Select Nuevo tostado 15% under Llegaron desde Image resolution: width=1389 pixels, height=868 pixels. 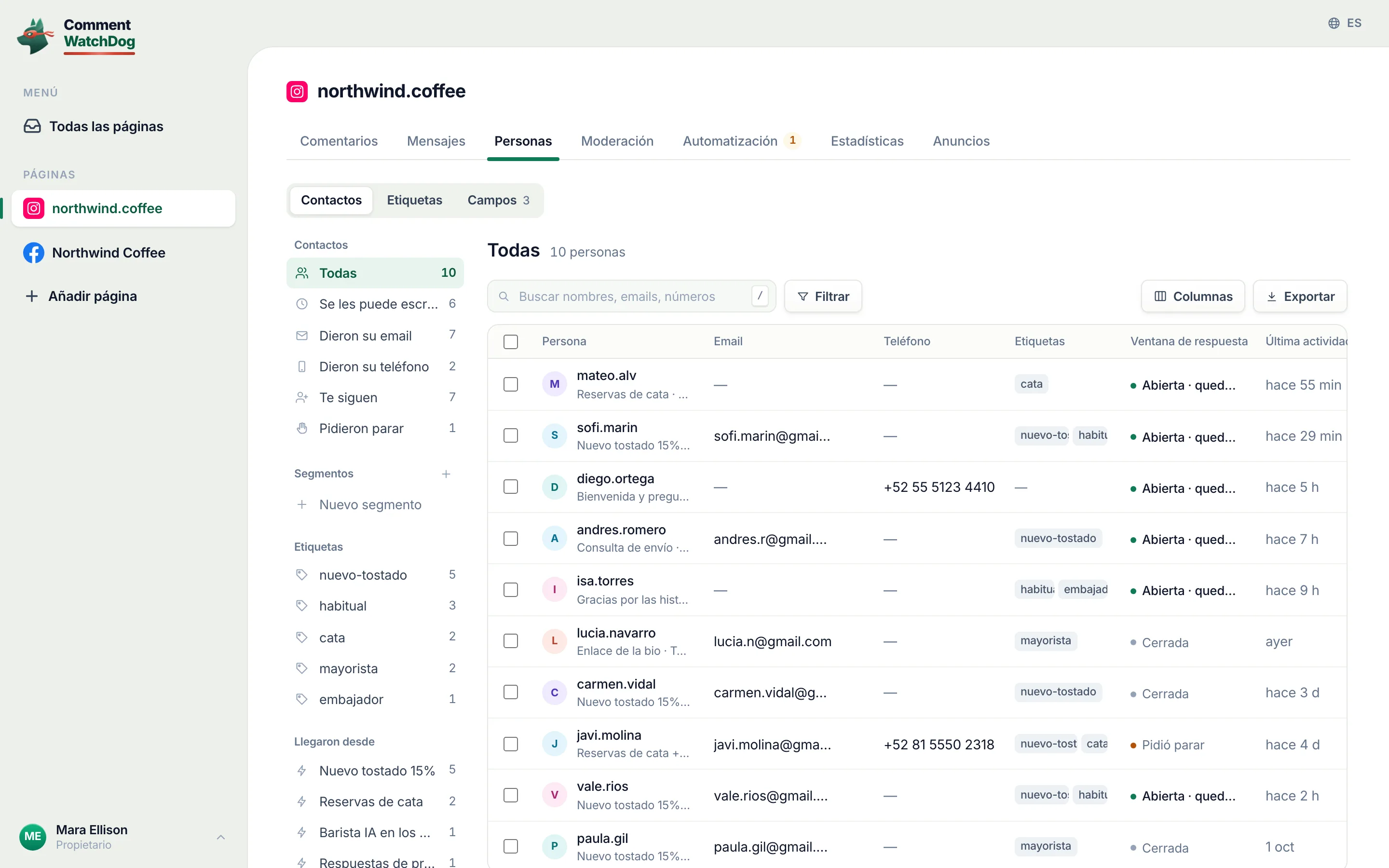(x=375, y=771)
